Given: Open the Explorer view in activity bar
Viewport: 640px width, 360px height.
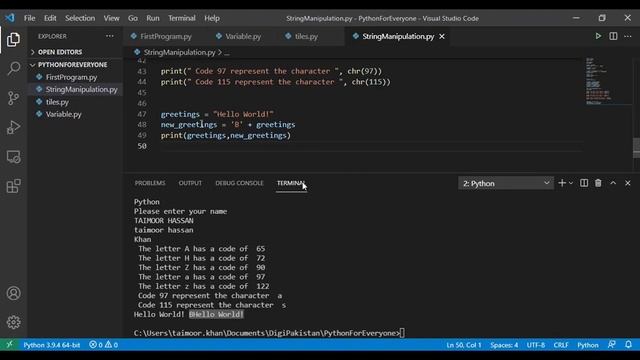Looking at the screenshot, I should point(13,40).
